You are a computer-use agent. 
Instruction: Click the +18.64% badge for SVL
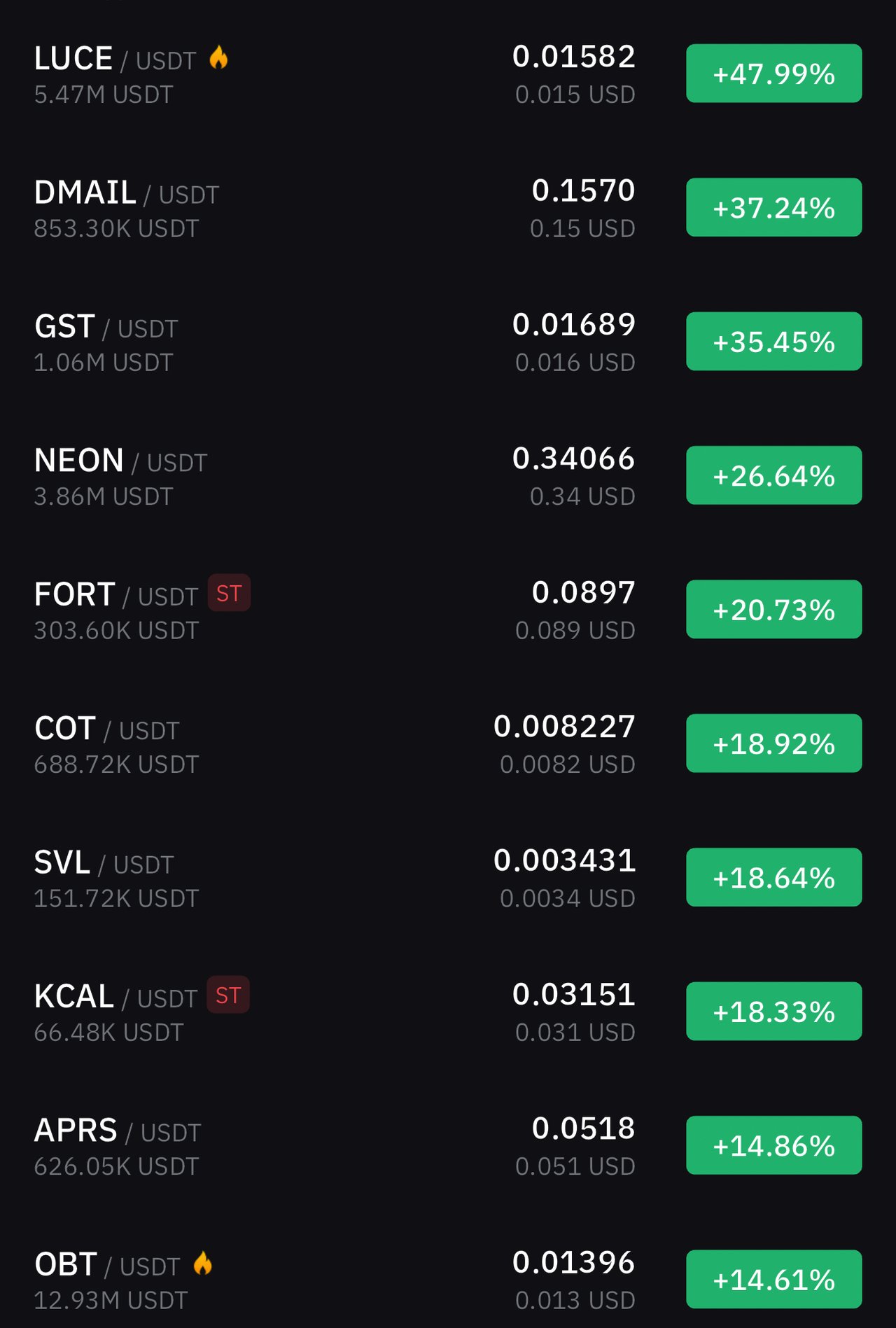pyautogui.click(x=773, y=877)
